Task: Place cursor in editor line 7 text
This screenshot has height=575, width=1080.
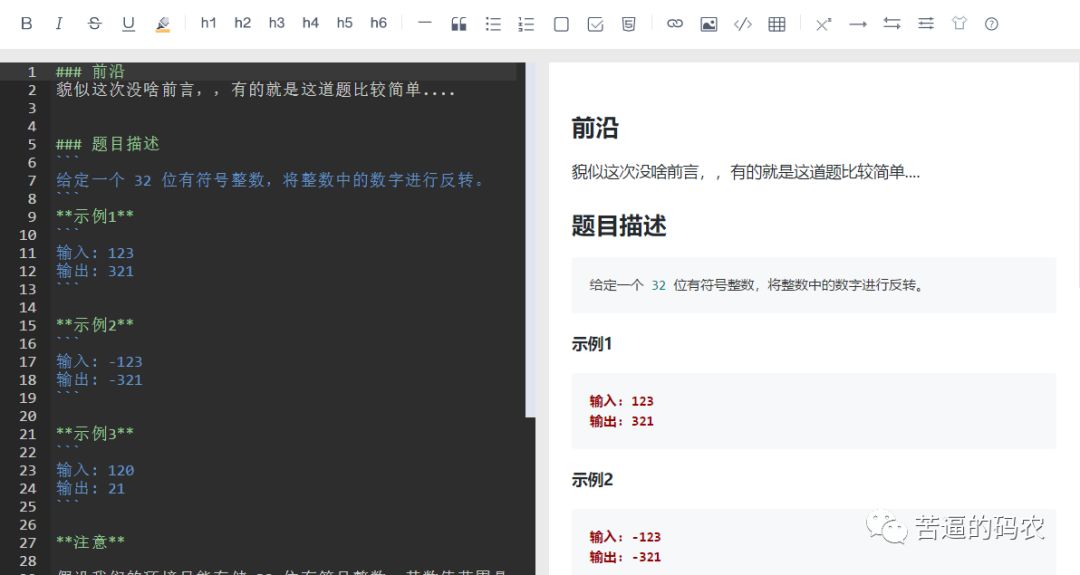Action: coord(270,180)
